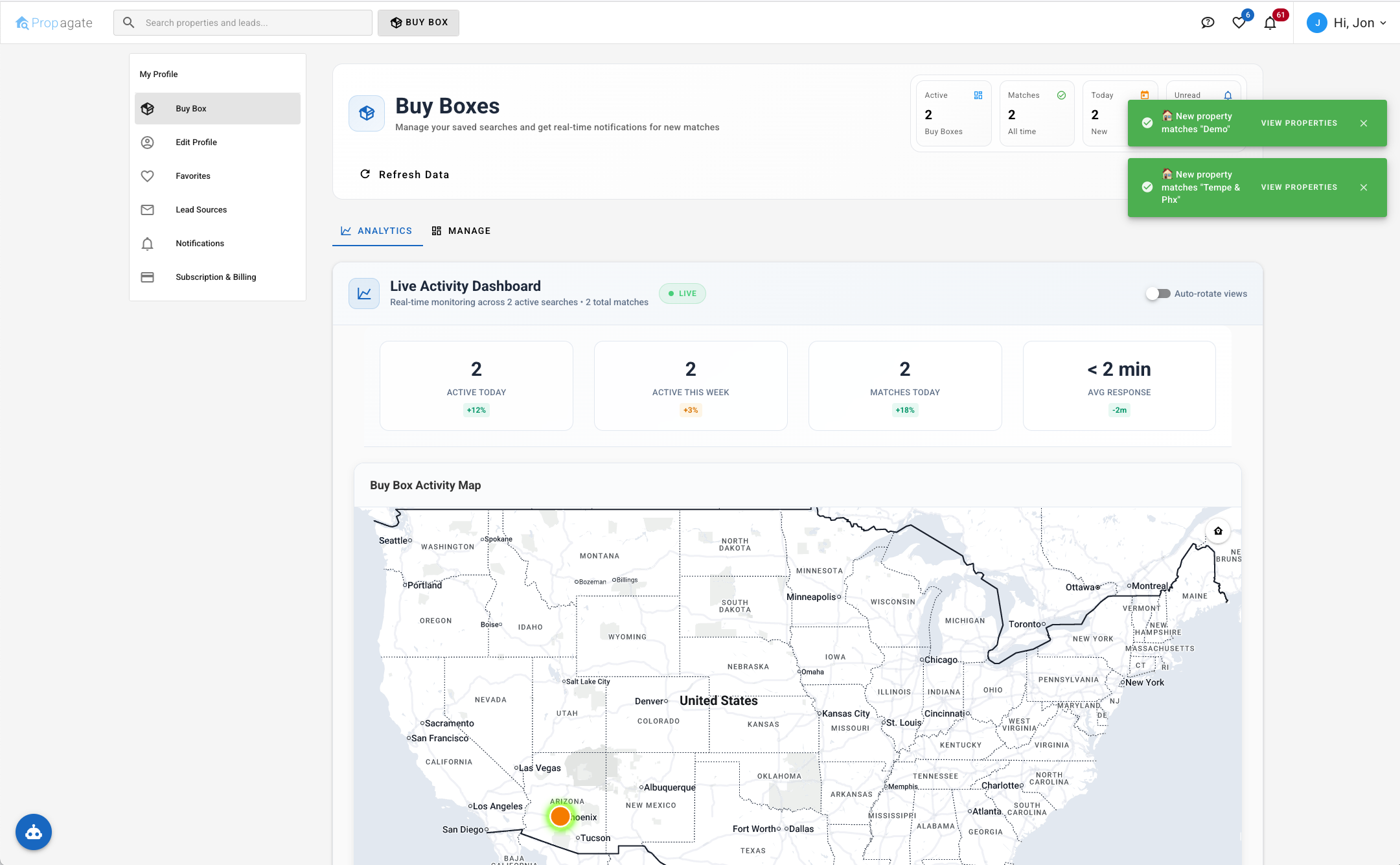1400x865 pixels.
Task: Open the floating chatbot assistant button
Action: click(x=33, y=832)
